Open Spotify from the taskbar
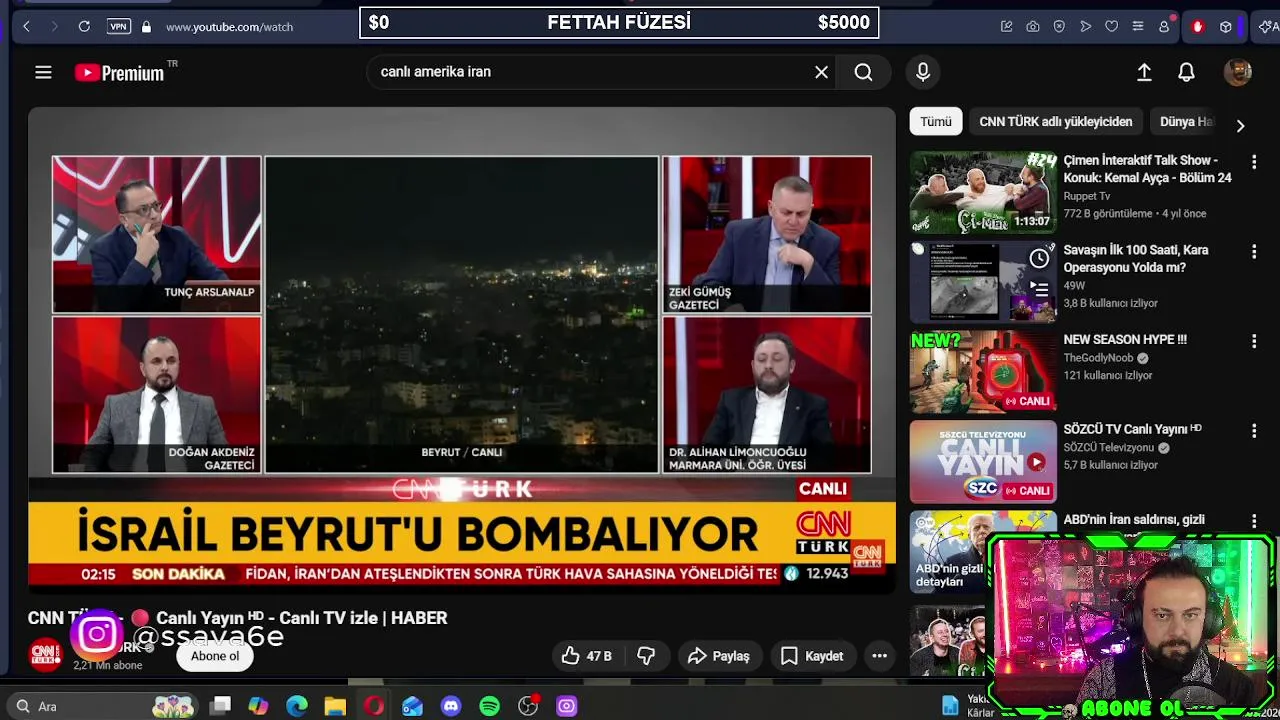 [489, 706]
